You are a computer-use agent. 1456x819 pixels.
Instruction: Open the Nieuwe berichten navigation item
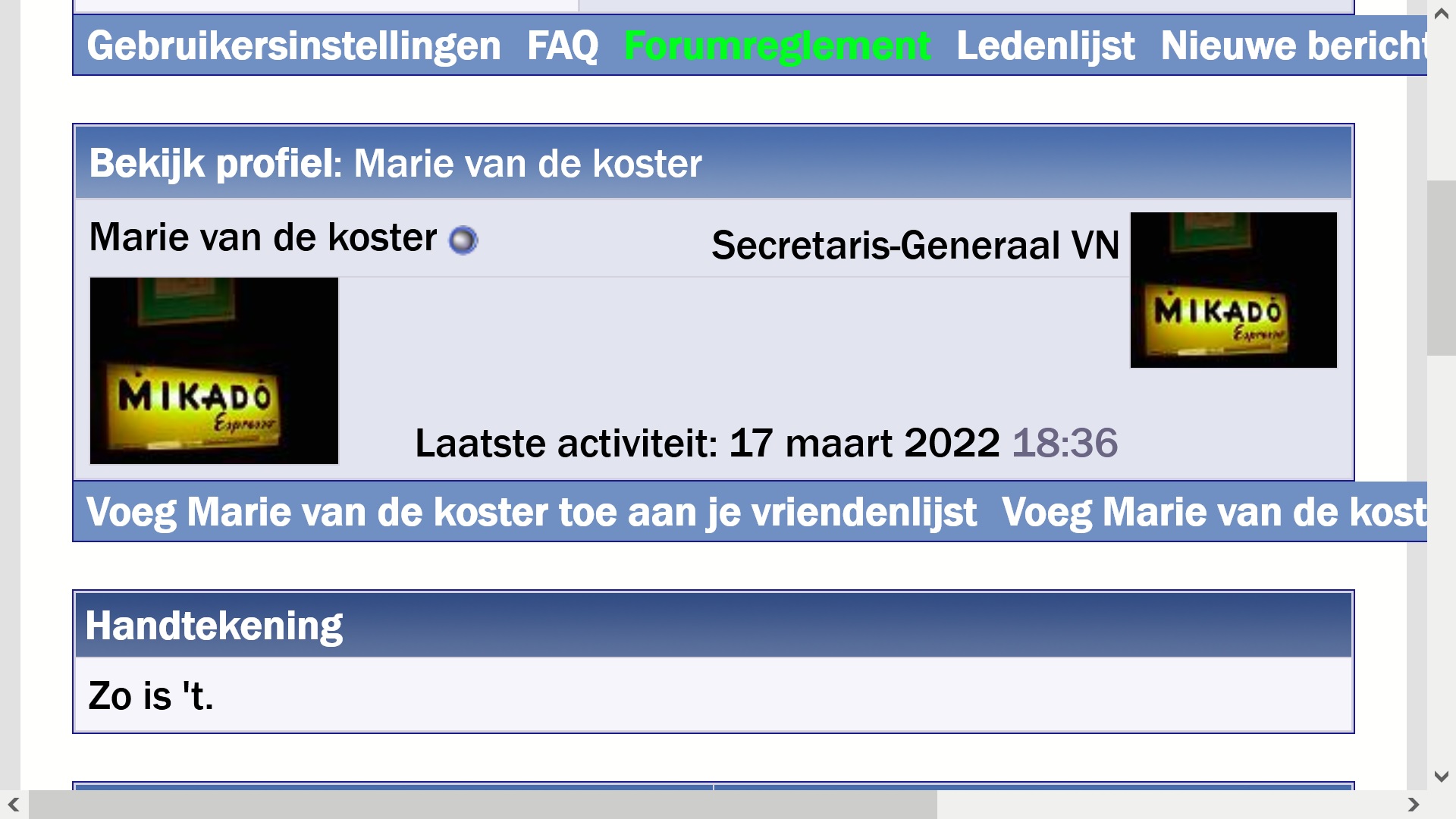tap(1293, 45)
